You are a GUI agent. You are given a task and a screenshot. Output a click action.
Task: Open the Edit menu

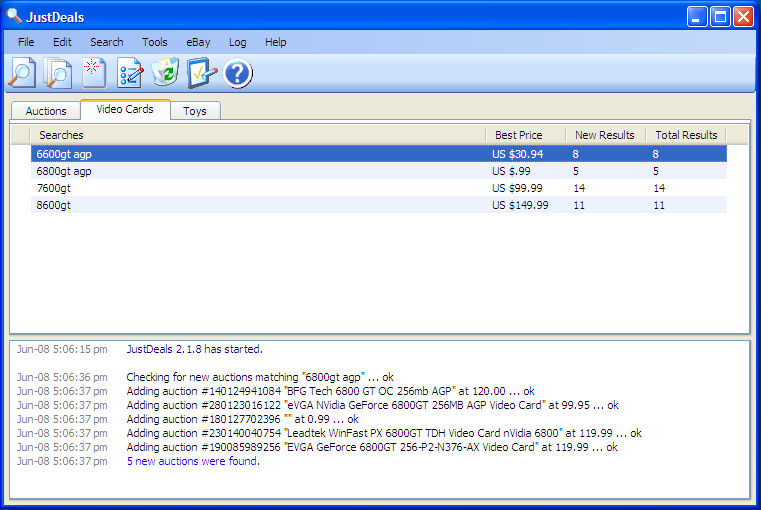click(62, 42)
